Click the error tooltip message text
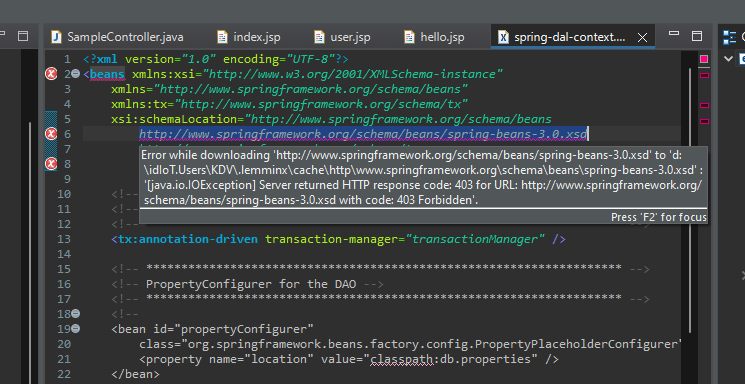The width and height of the screenshot is (745, 384). click(x=423, y=178)
